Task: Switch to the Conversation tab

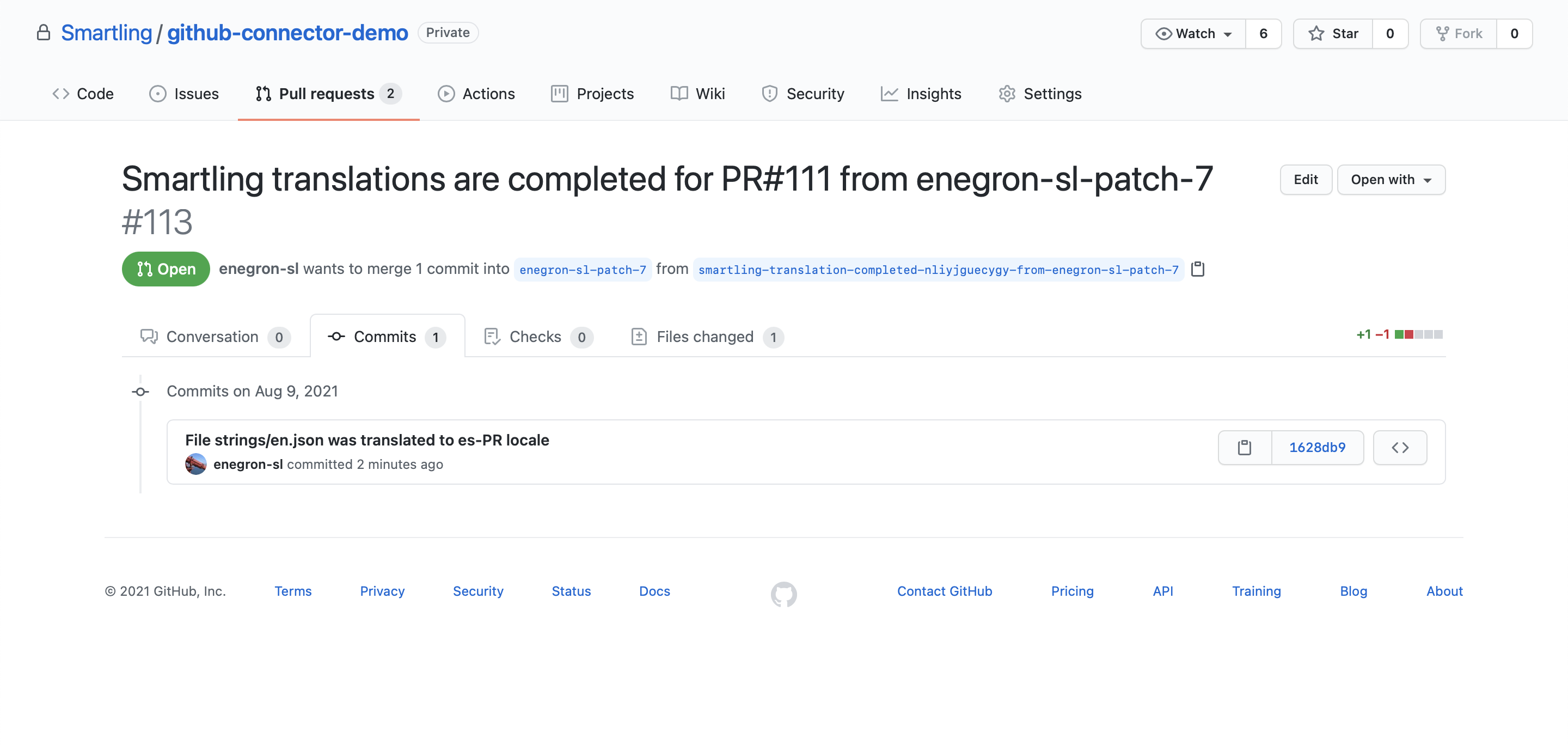Action: click(x=216, y=337)
